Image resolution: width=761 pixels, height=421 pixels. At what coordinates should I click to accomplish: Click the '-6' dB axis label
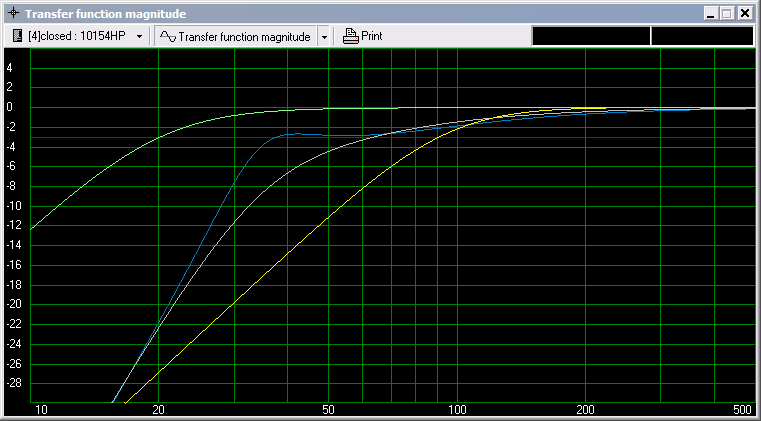click(11, 167)
